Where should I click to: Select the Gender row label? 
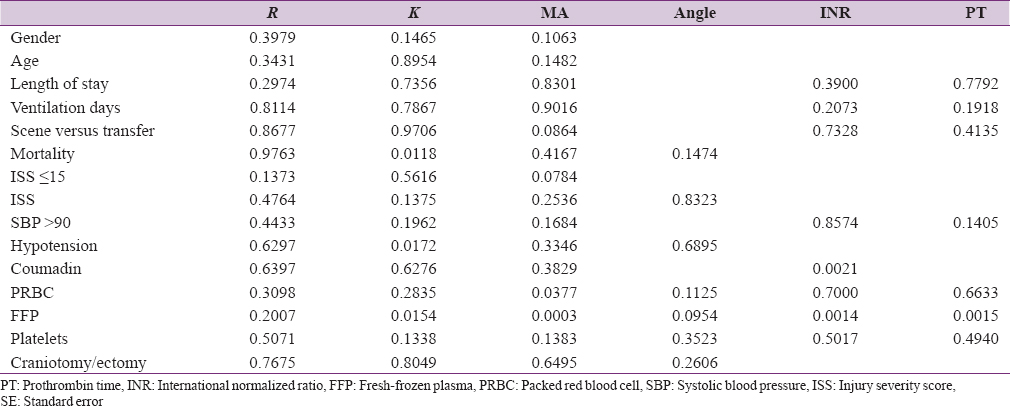[36, 38]
